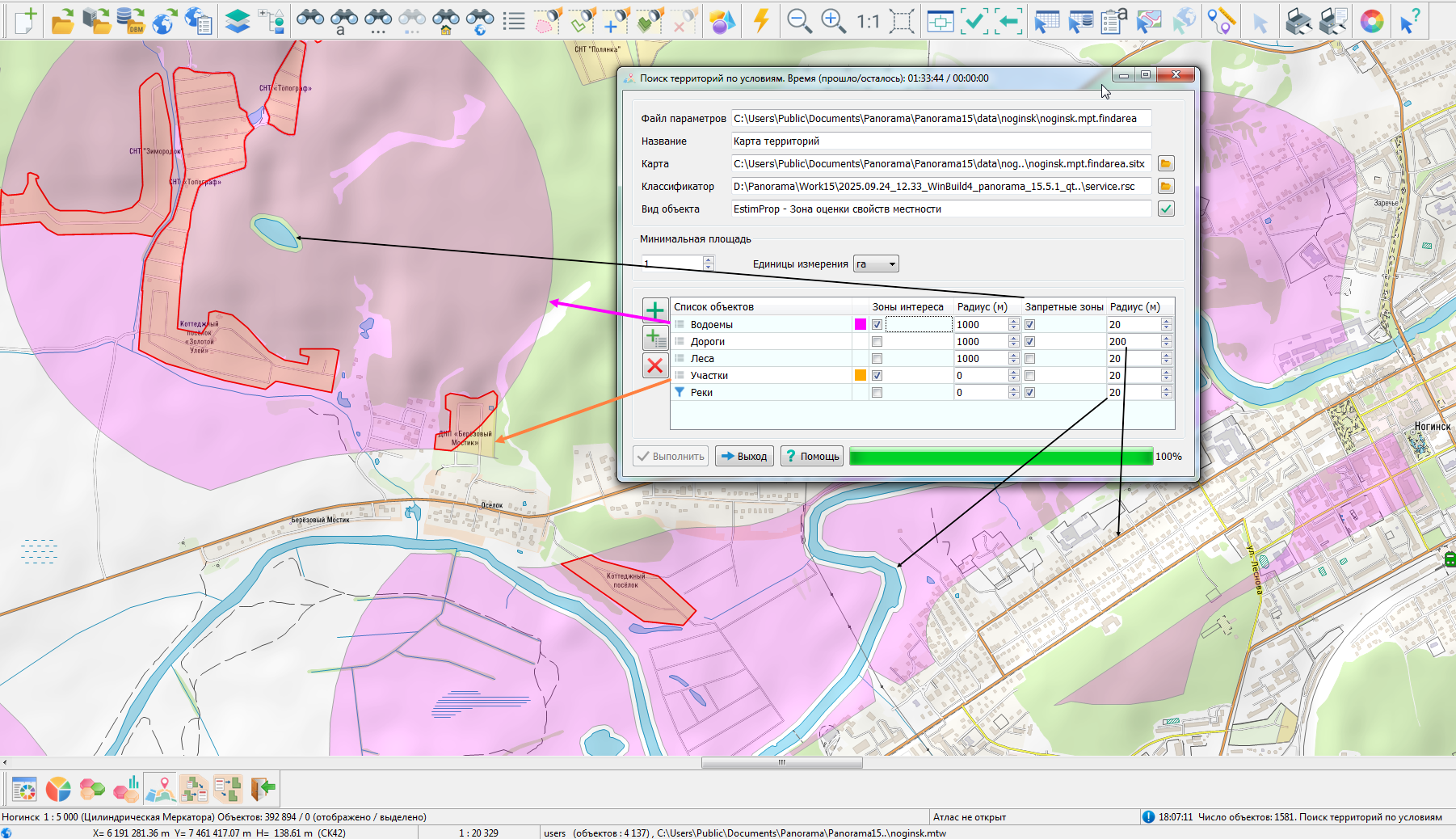Browse for the Карта file path

(1165, 164)
